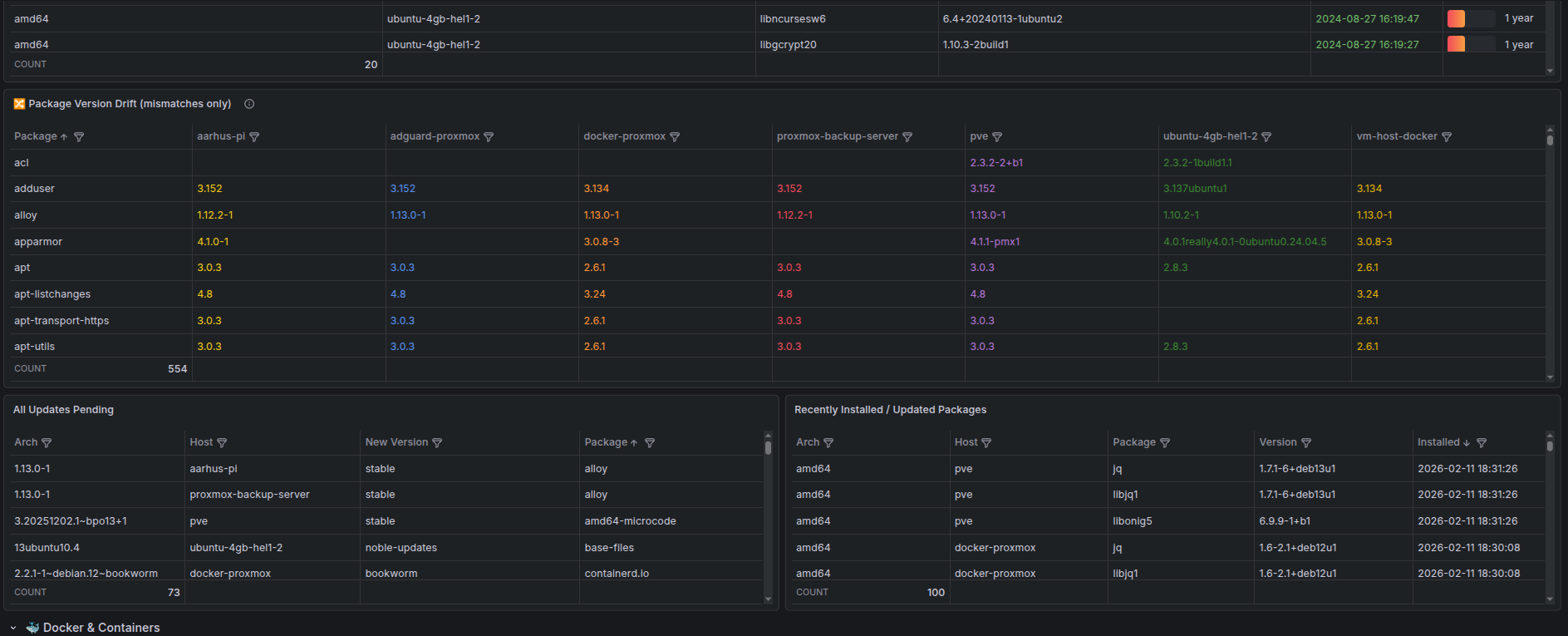Filter the Arch column in All Updates Pending
Image resolution: width=1568 pixels, height=636 pixels.
point(47,443)
